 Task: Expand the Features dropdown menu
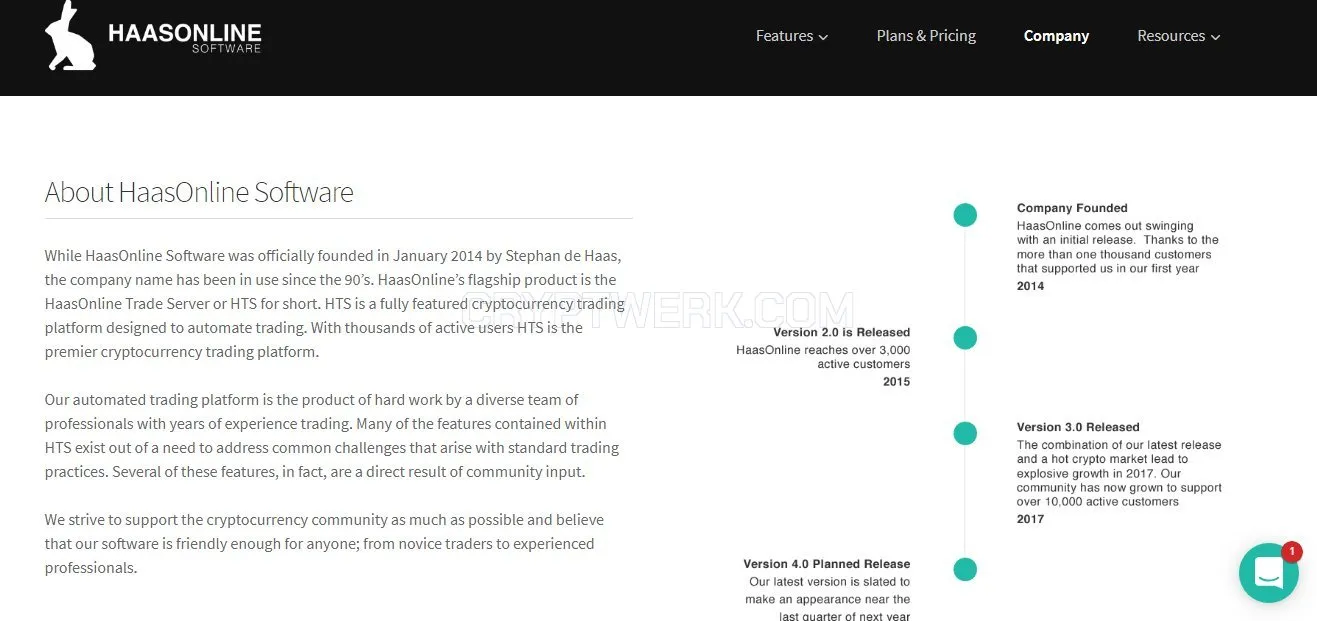point(791,36)
